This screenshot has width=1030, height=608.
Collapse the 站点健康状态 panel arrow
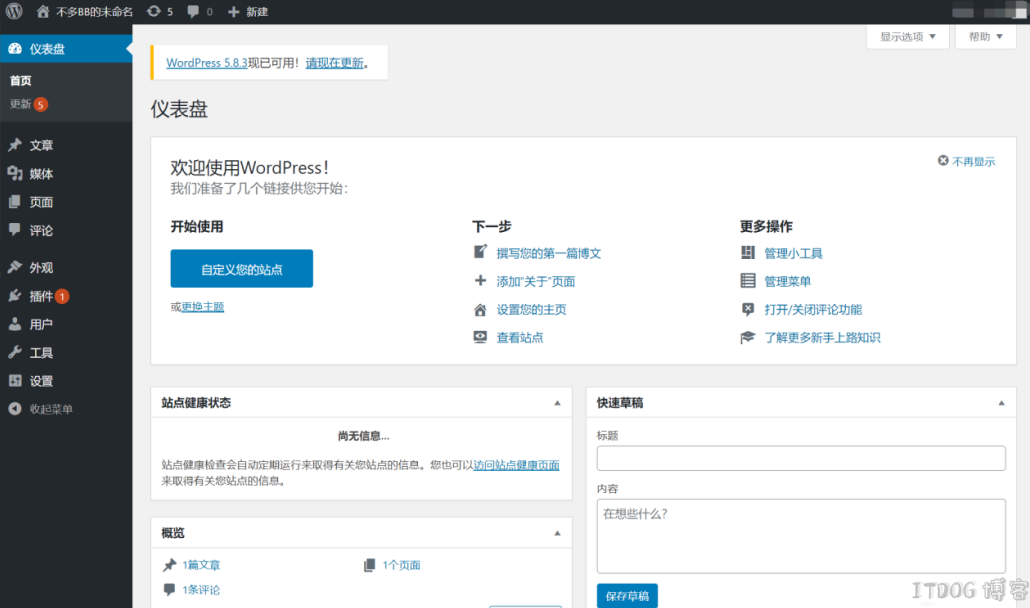tap(557, 403)
